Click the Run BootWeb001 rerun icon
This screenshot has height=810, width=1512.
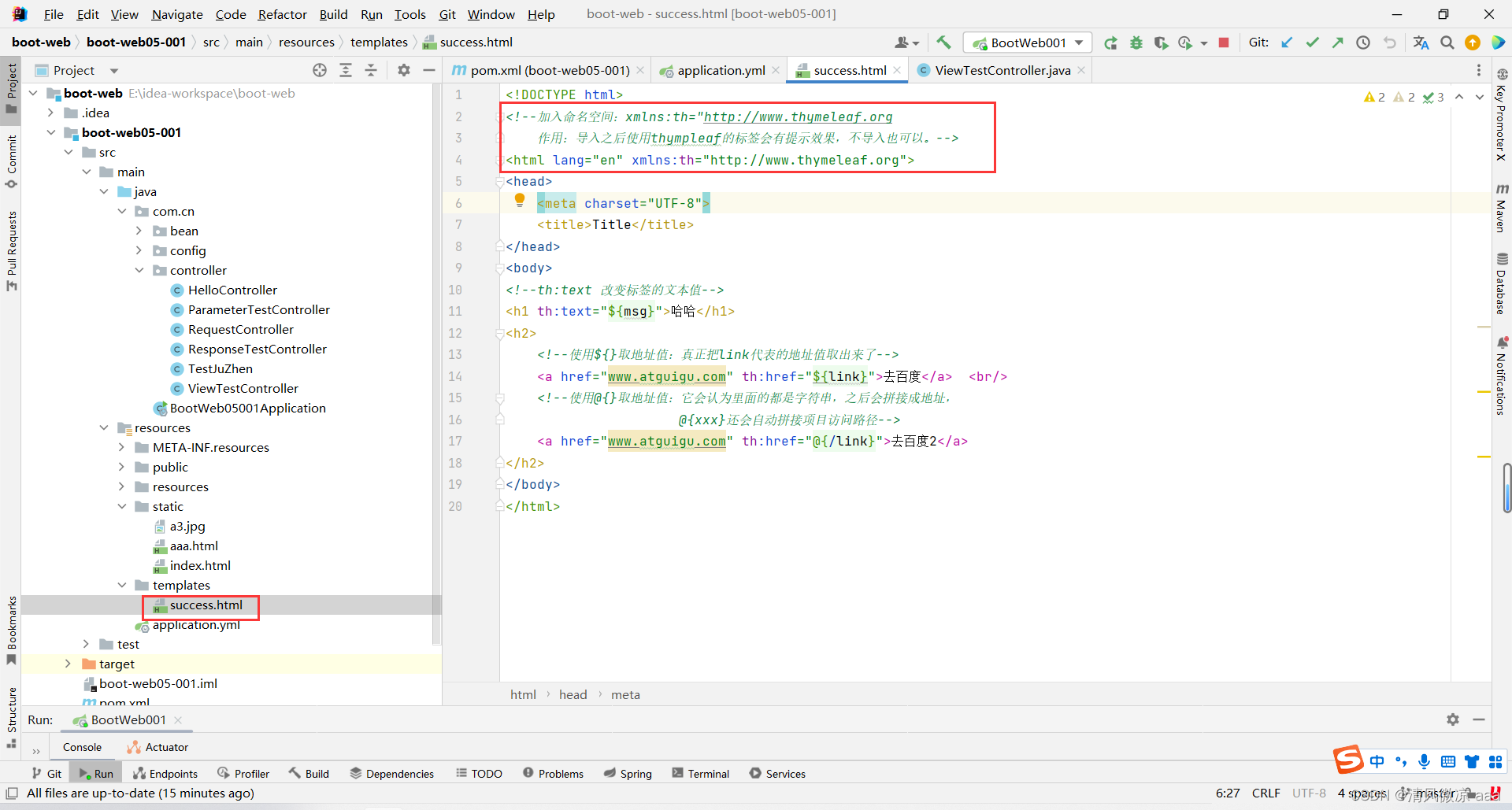1110,43
